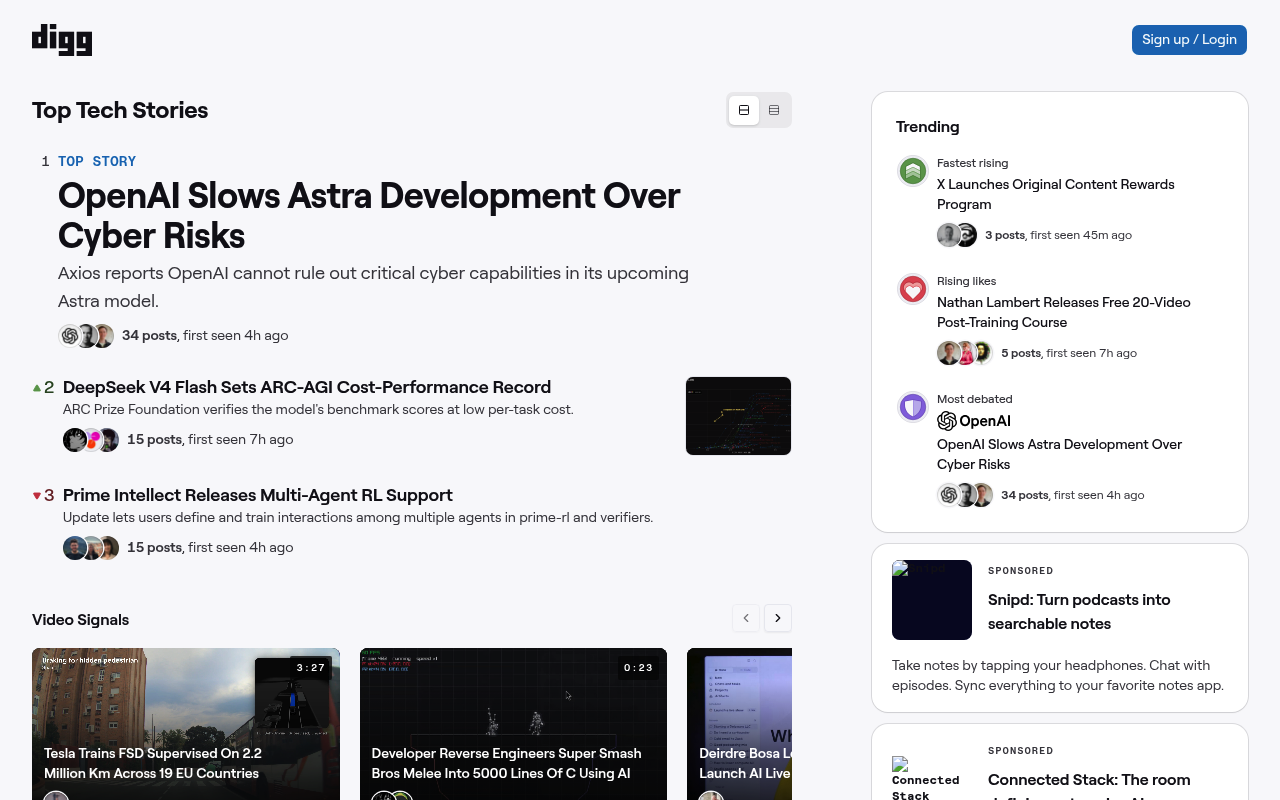Open 'Prime Intellect Releases Multi-Agent RL Support'

click(258, 495)
